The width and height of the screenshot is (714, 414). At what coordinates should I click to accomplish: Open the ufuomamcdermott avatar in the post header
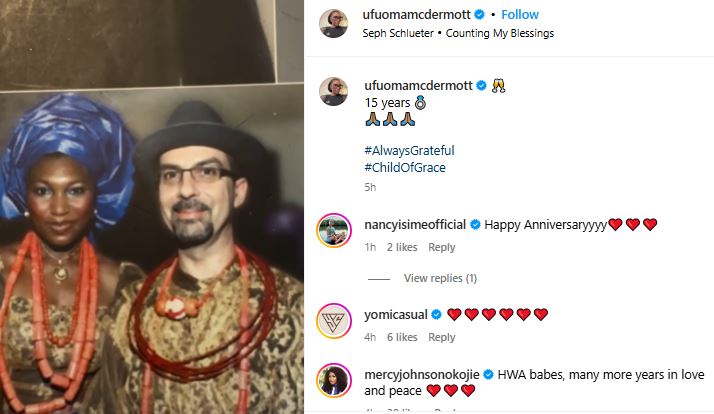pyautogui.click(x=333, y=22)
